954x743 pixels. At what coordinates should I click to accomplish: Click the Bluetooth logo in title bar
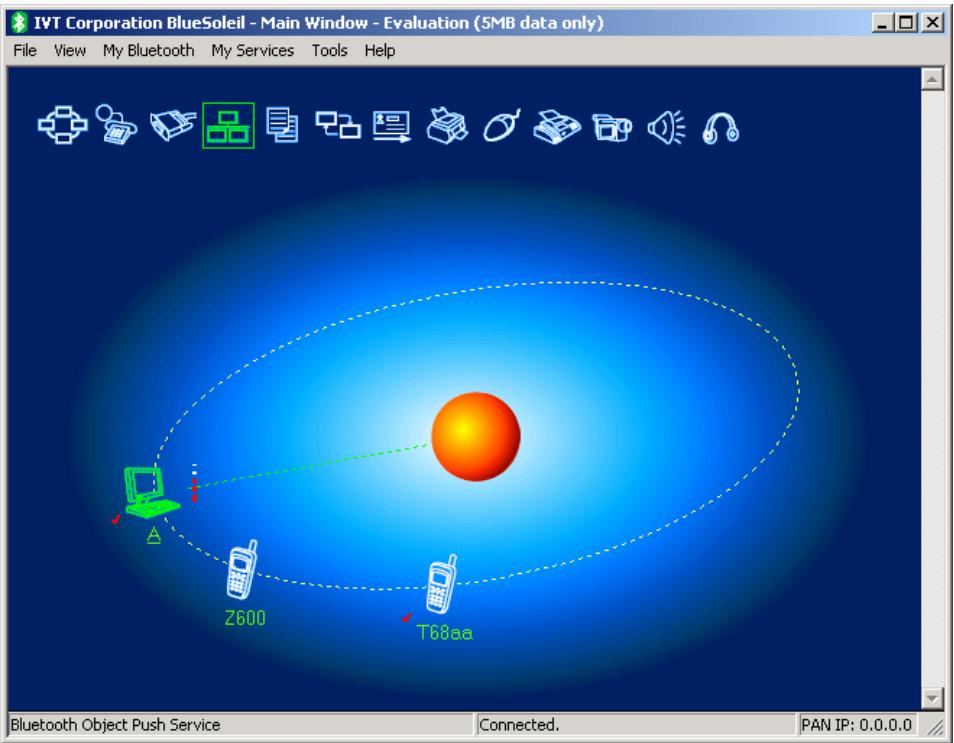(19, 23)
